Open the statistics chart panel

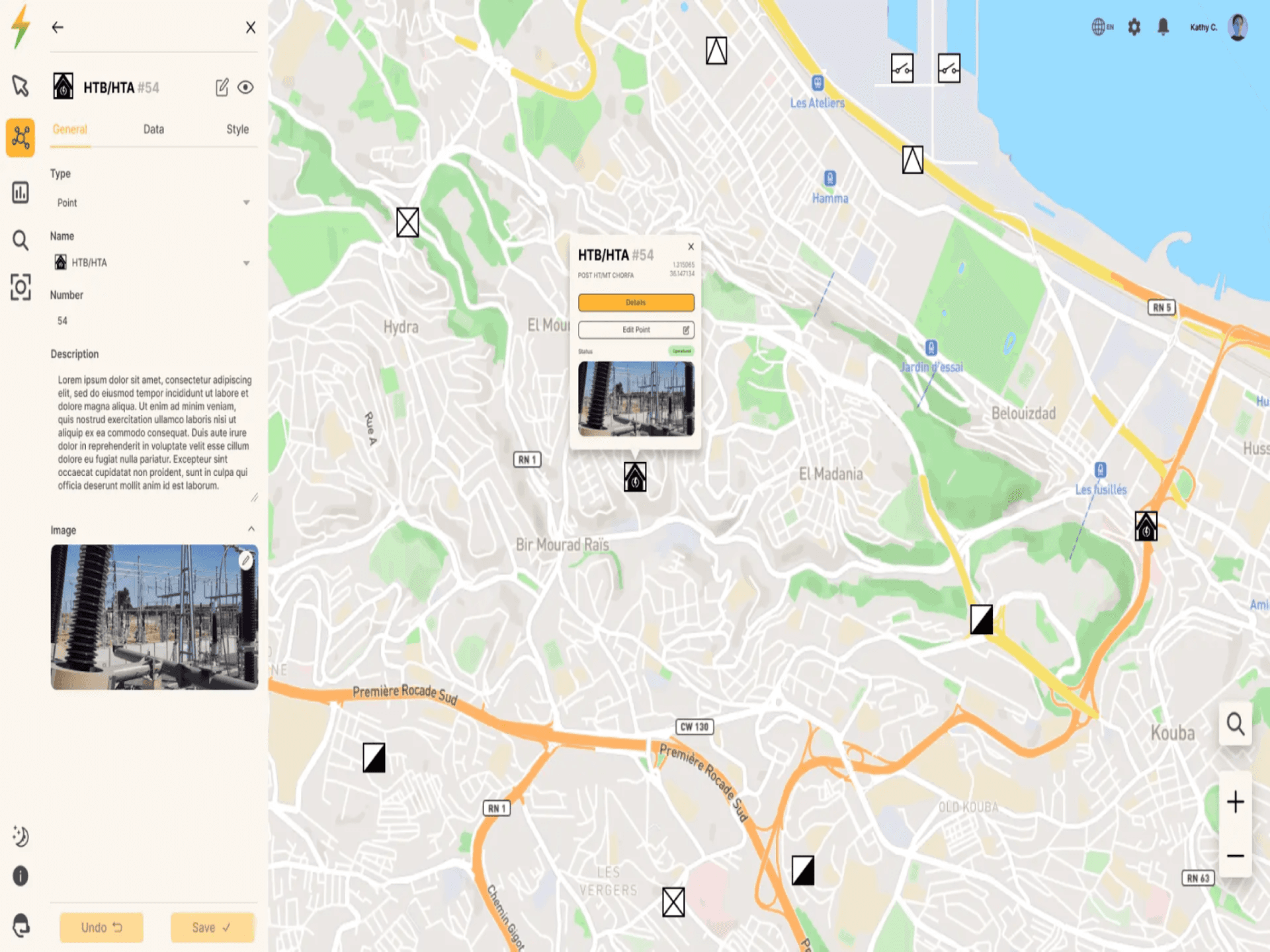coord(21,192)
